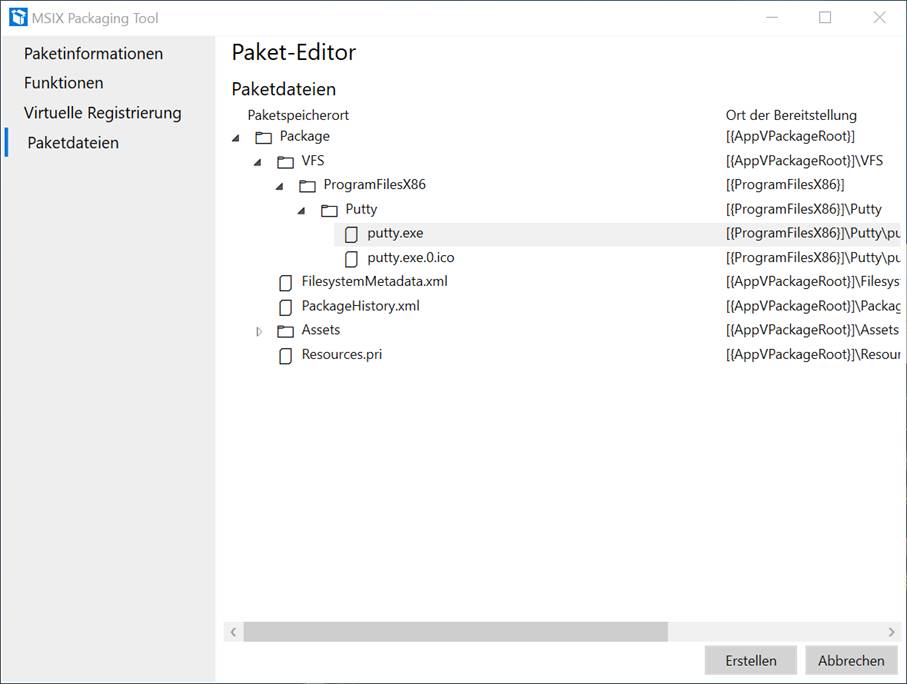Screen dimensions: 907x684
Task: Click the putty.exe.0.ico file icon
Action: [351, 259]
